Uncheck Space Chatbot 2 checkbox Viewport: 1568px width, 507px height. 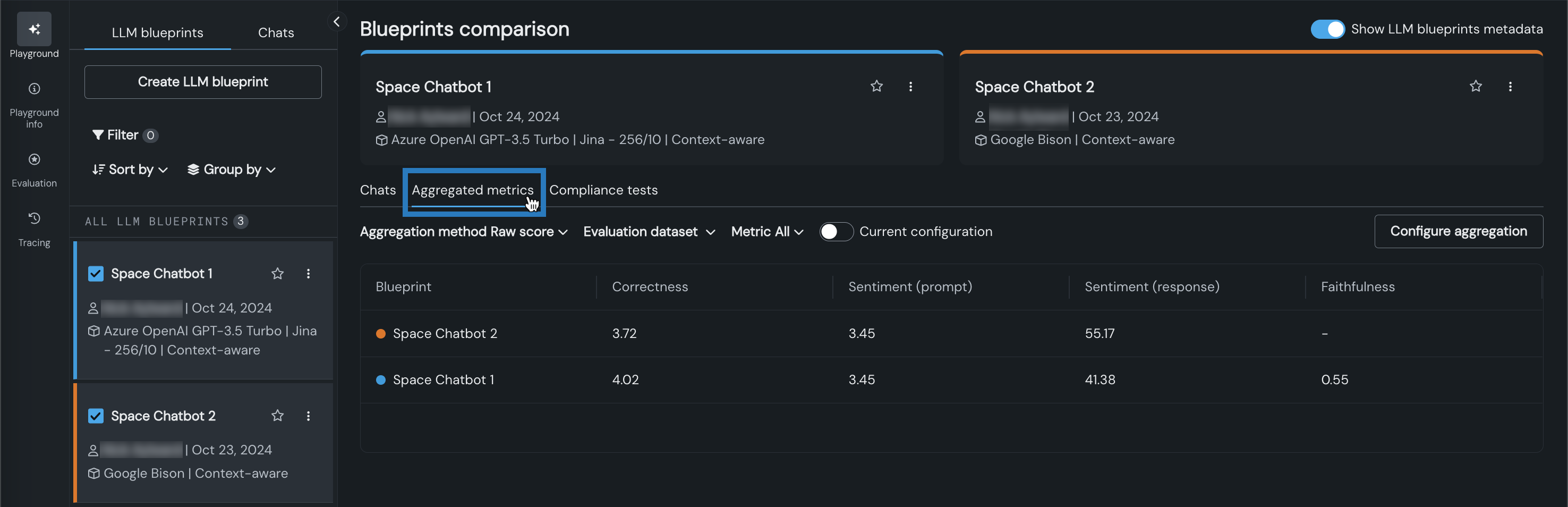pos(96,416)
